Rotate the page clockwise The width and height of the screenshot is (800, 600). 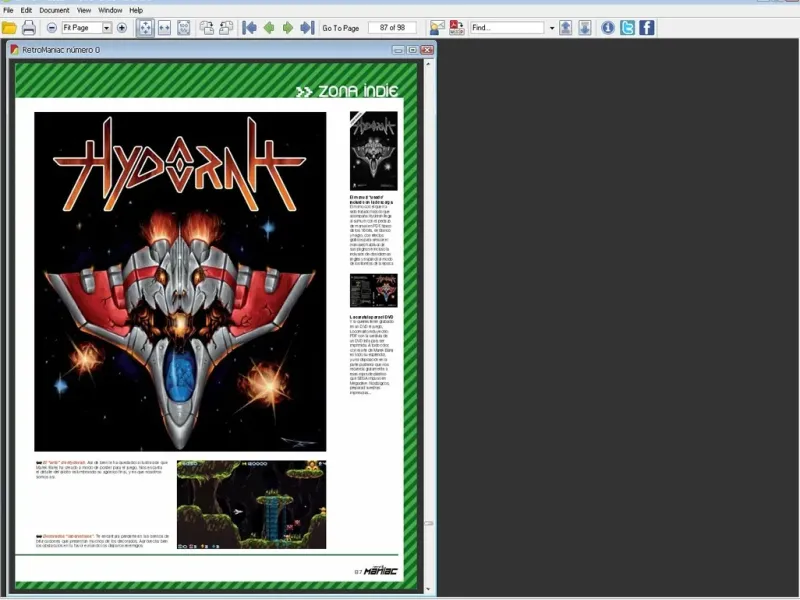coord(226,28)
